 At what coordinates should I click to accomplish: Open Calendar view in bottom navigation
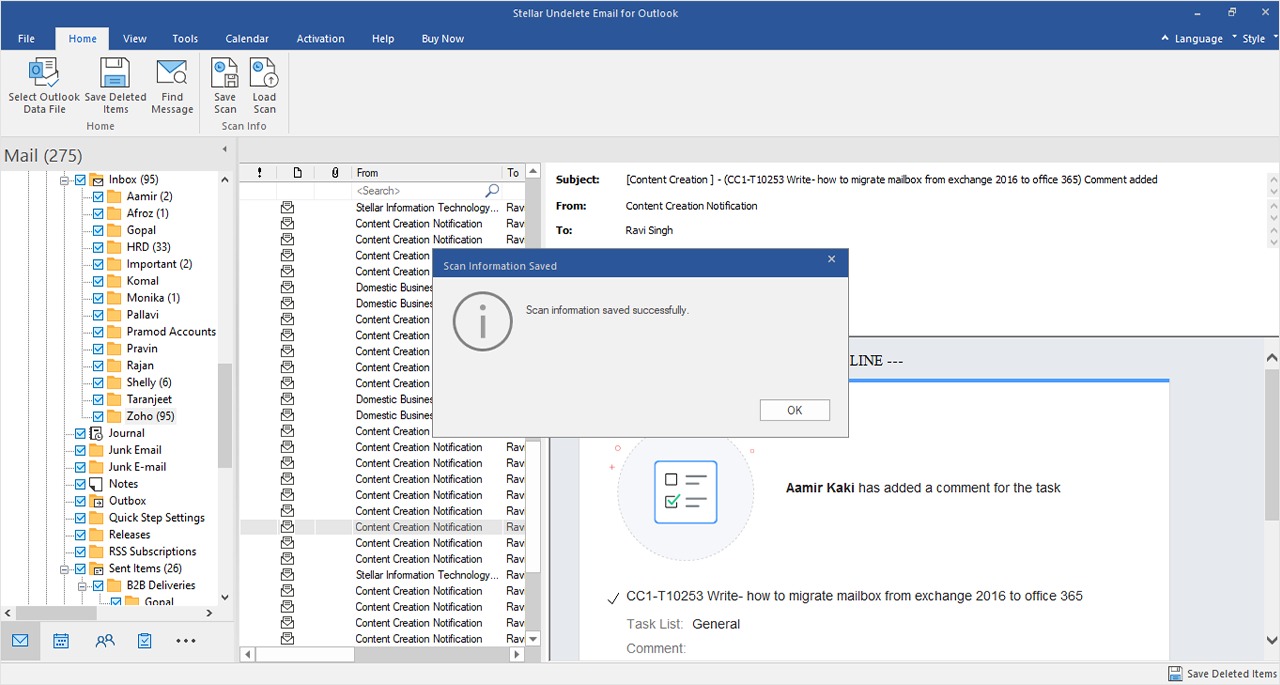(x=61, y=641)
